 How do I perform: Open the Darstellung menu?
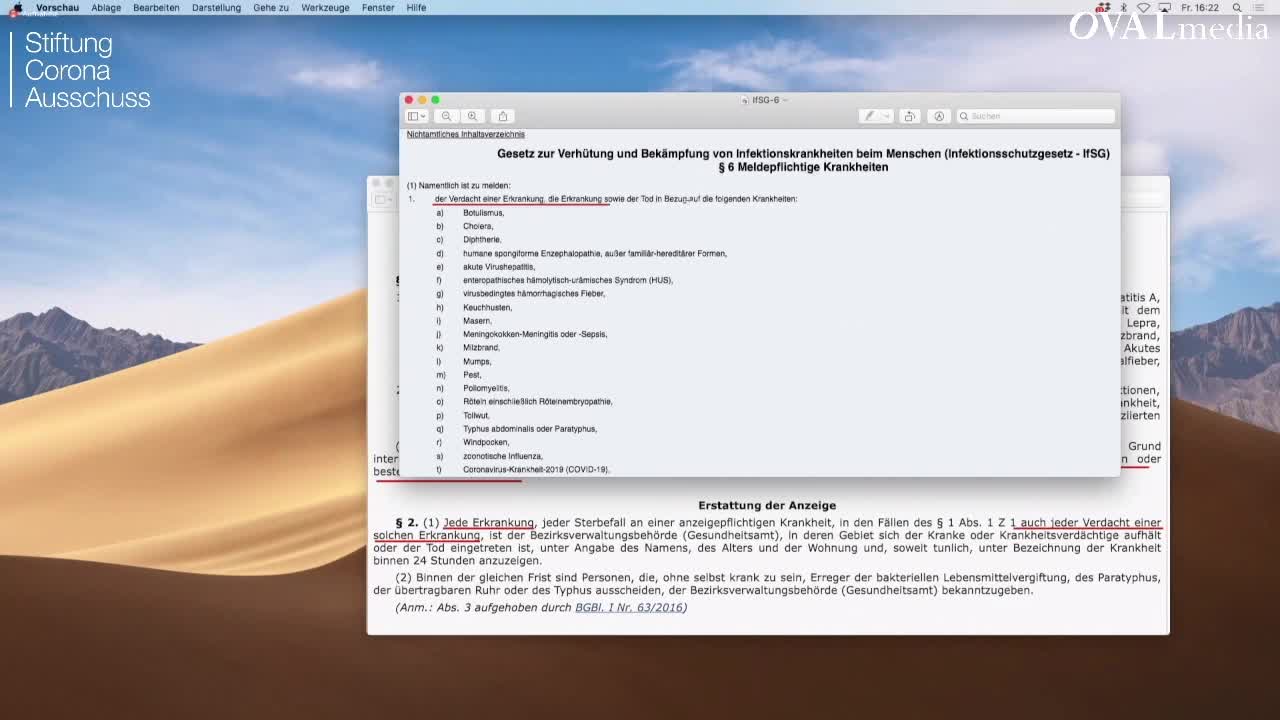click(217, 7)
